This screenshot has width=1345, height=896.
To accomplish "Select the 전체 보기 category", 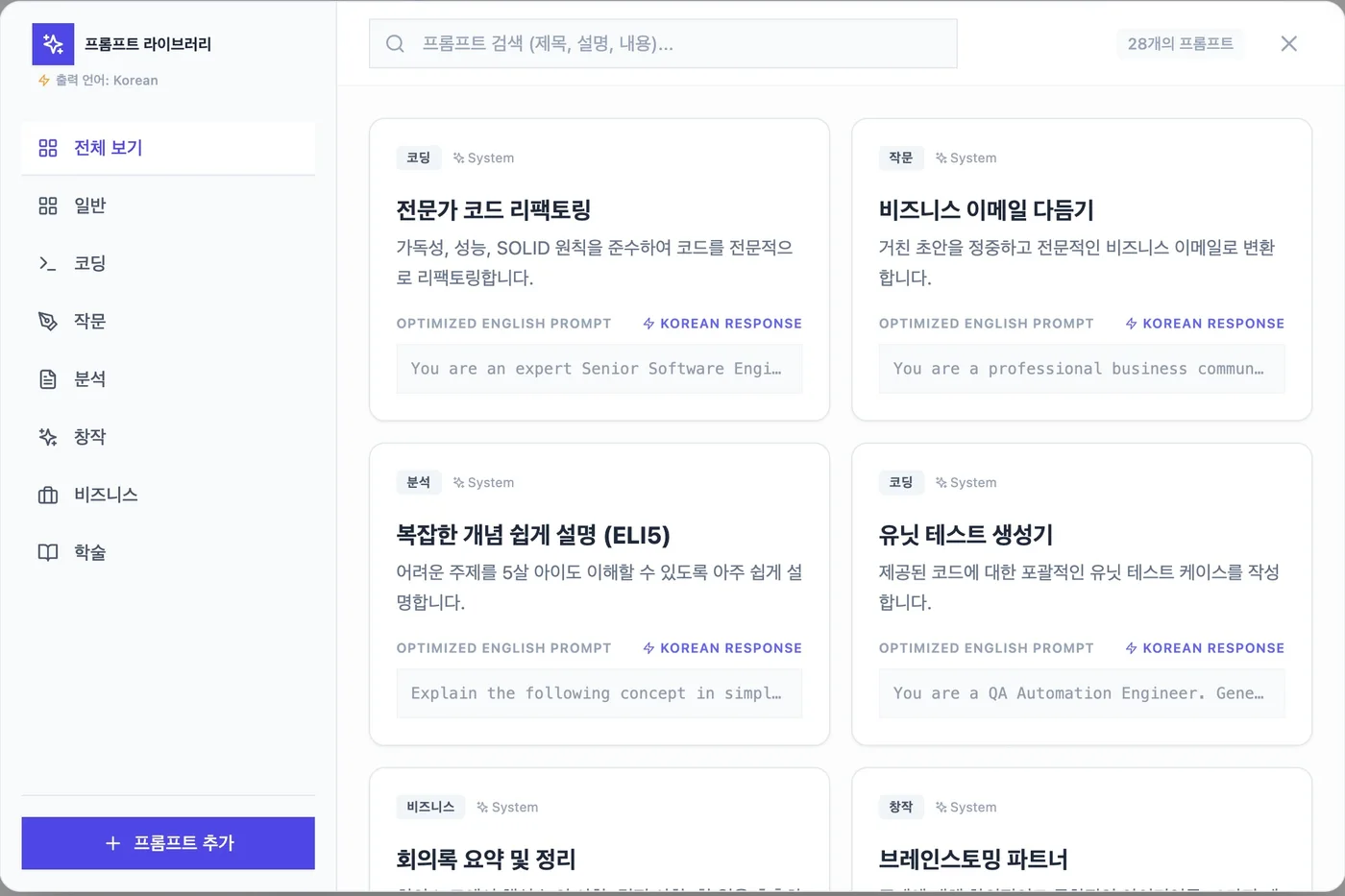I will tap(168, 148).
